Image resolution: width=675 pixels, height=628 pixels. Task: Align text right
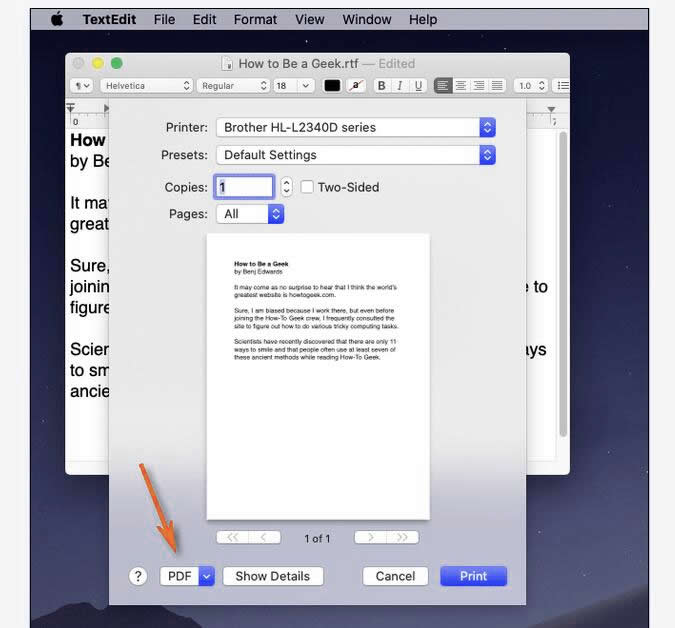pos(479,86)
